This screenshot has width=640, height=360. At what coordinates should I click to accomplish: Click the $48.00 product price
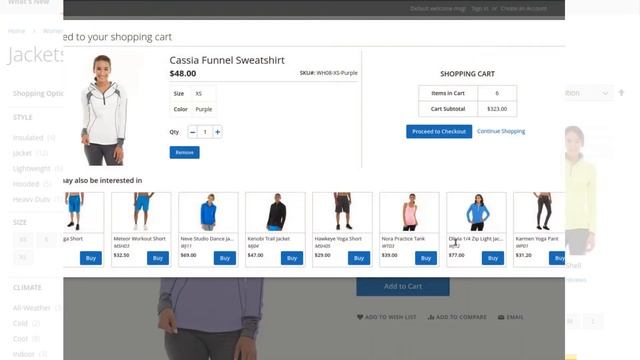point(183,73)
